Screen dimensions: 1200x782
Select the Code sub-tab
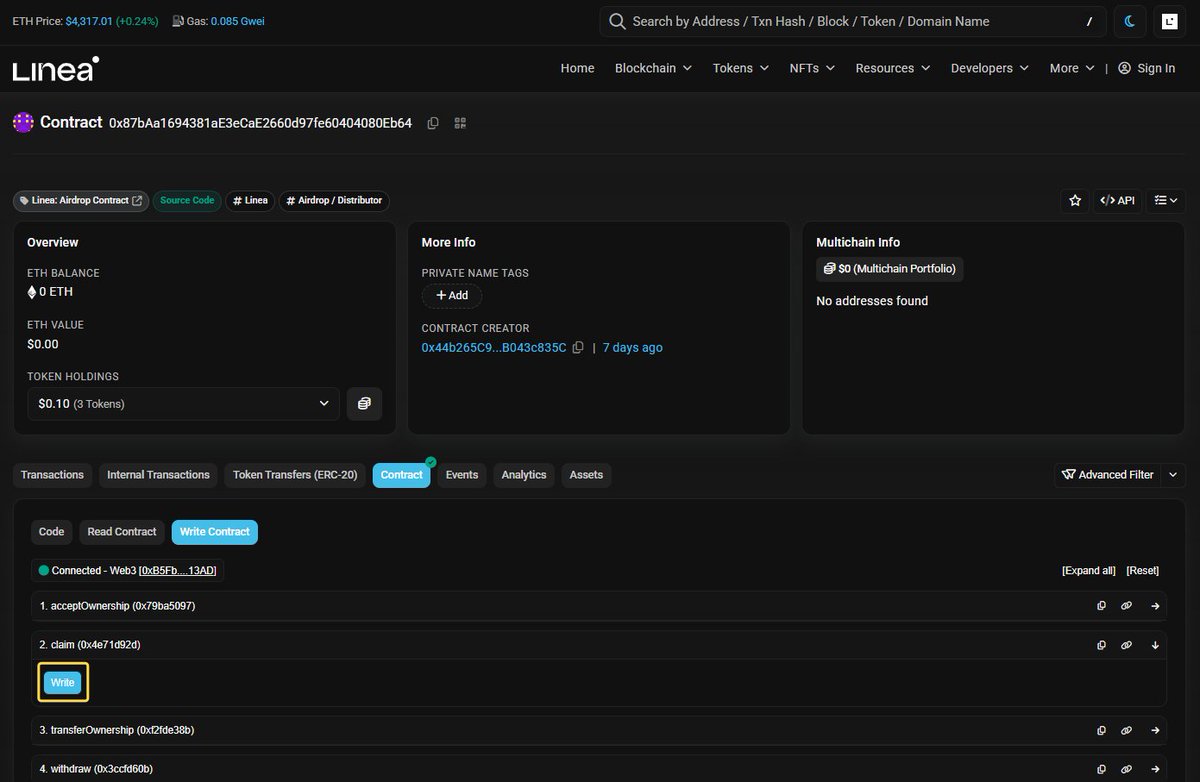(52, 532)
